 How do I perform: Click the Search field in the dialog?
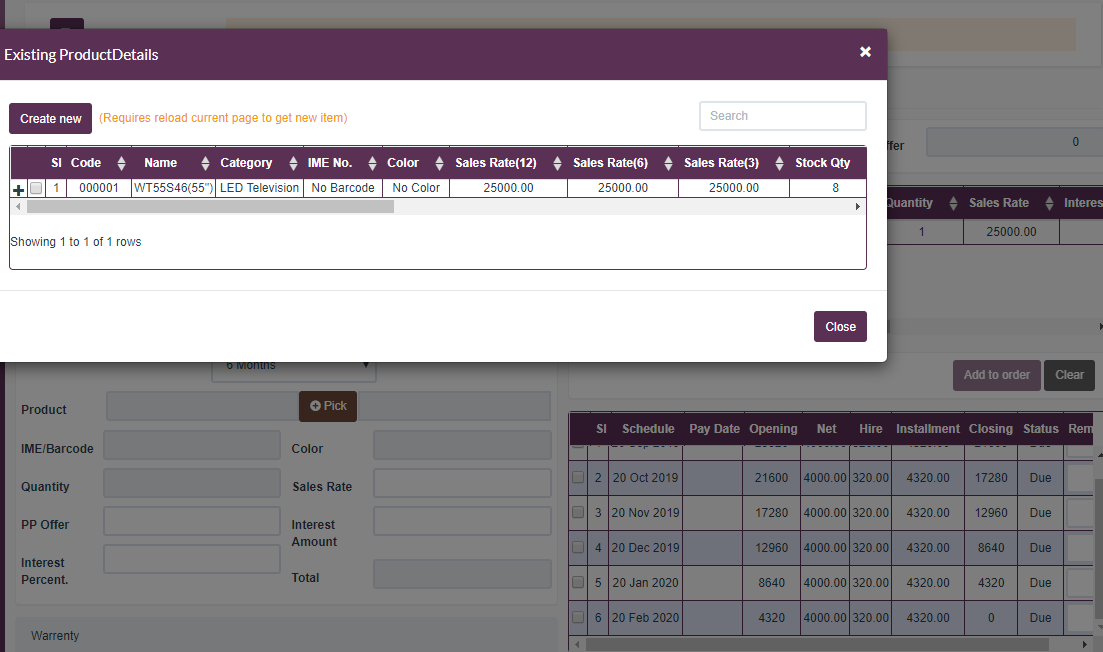782,115
